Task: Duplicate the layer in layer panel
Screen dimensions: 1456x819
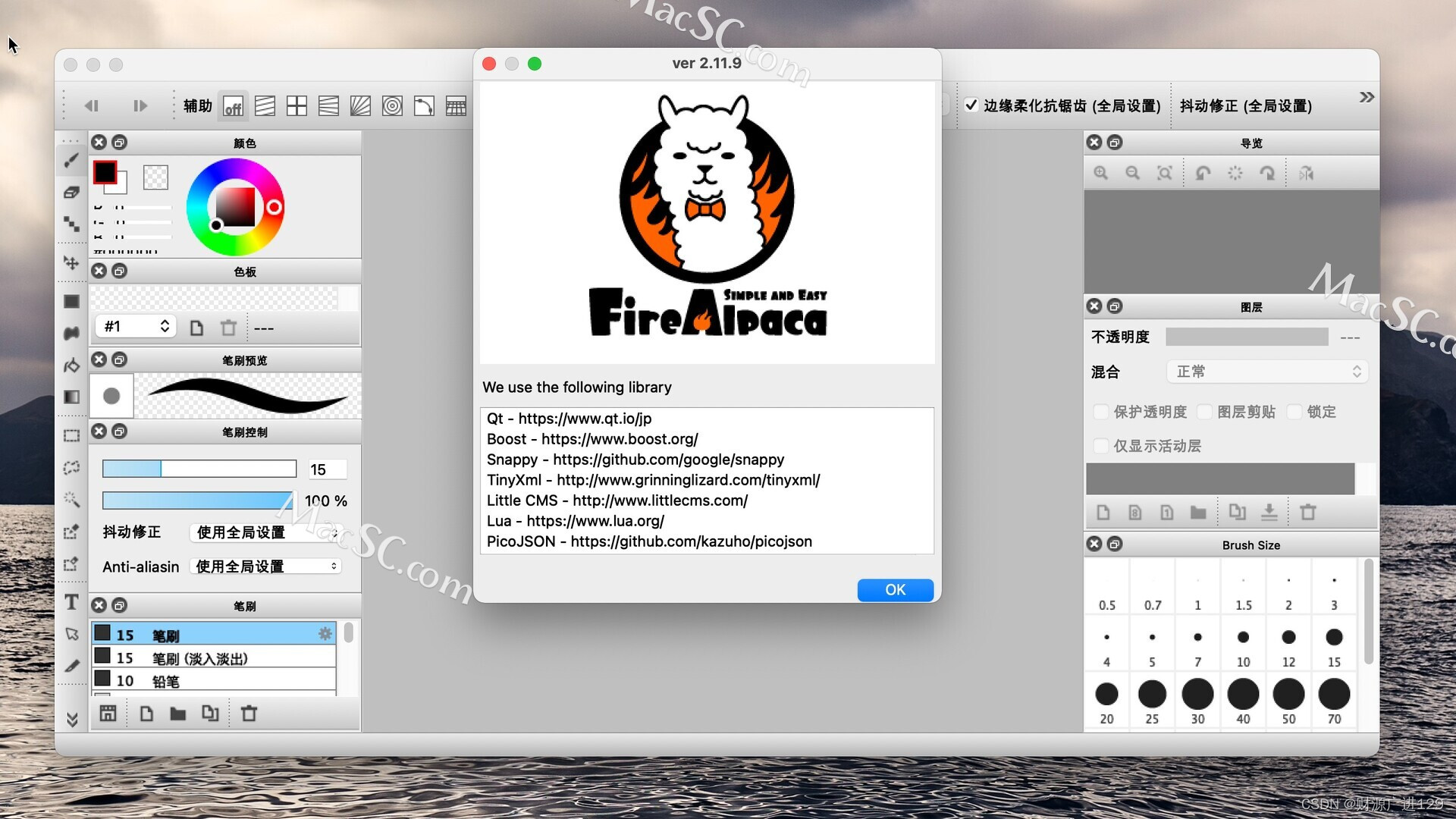Action: pyautogui.click(x=1237, y=513)
